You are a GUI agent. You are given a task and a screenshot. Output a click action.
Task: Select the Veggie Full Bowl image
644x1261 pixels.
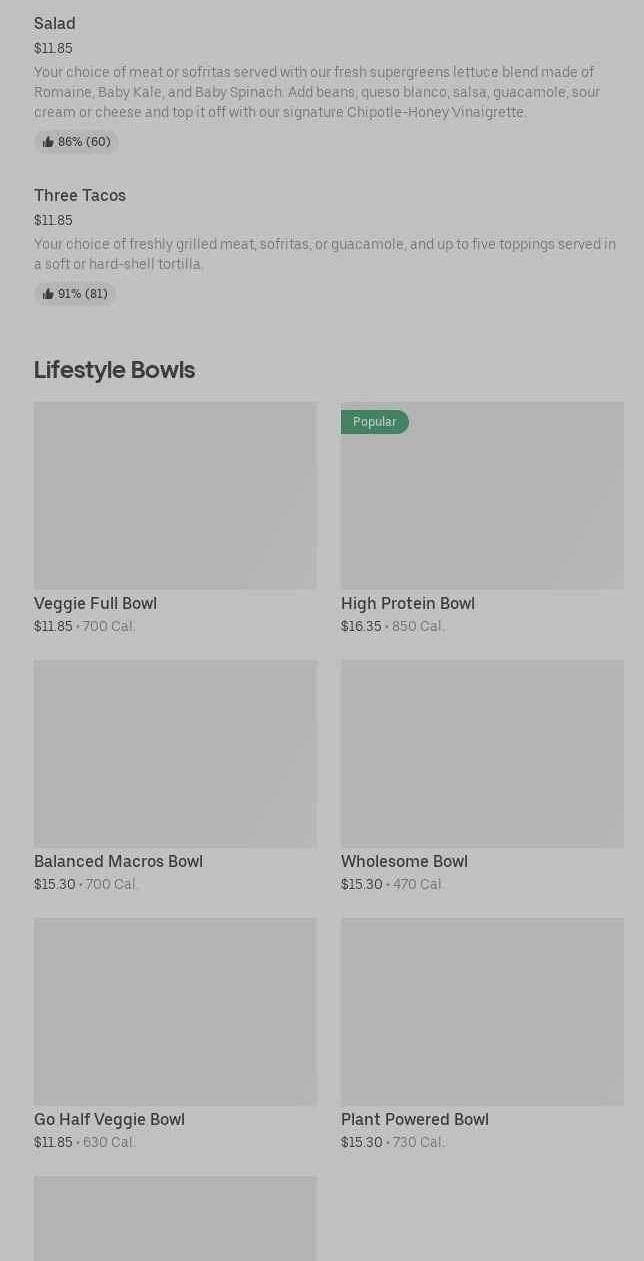pyautogui.click(x=175, y=496)
